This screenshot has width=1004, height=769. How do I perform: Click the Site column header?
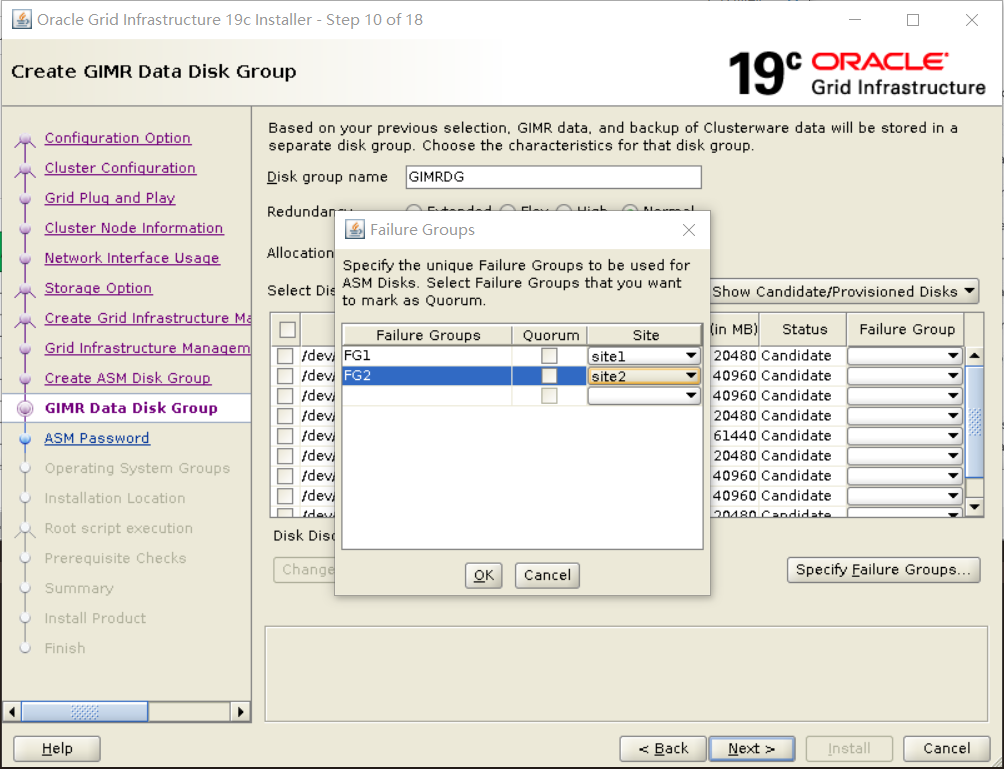coord(645,335)
